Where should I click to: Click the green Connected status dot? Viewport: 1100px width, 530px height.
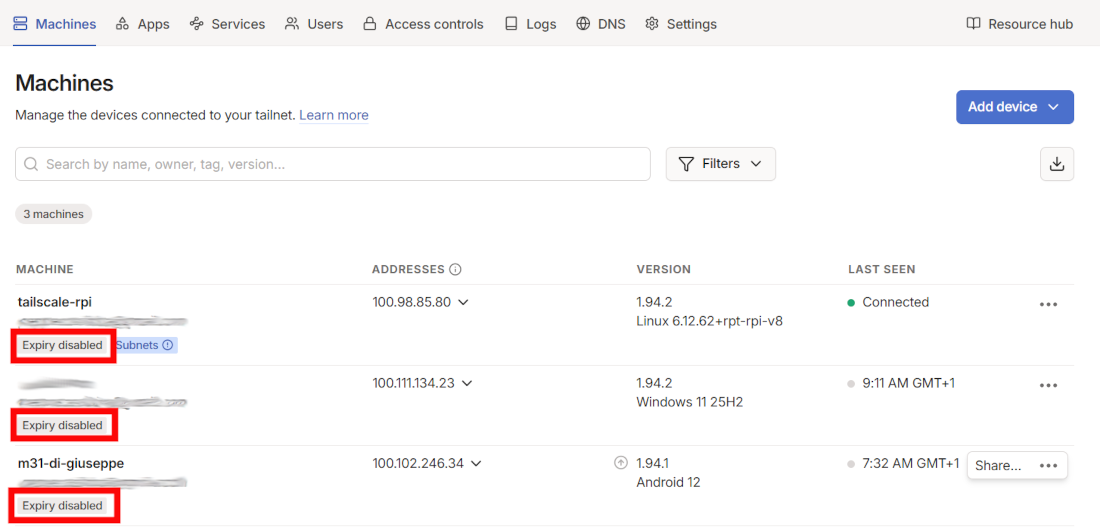click(851, 303)
